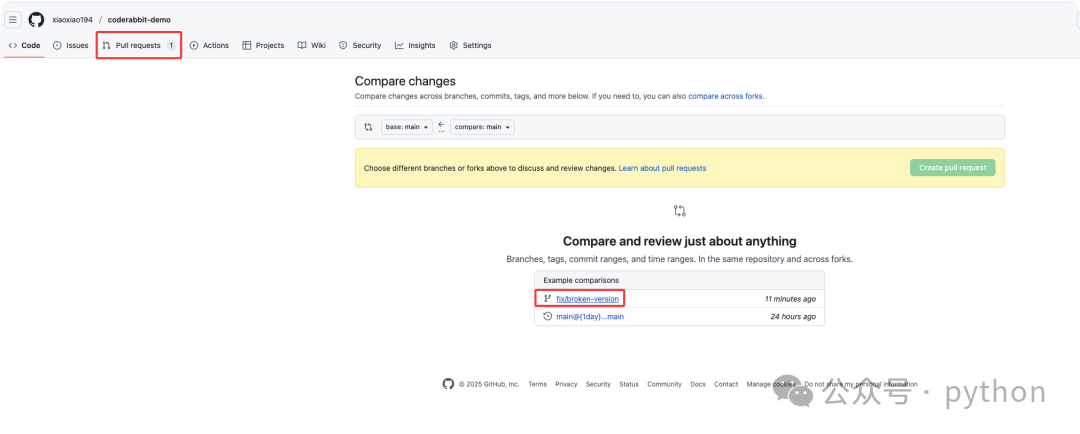Open the repository Settings tab
The image size is (1080, 434).
(470, 45)
